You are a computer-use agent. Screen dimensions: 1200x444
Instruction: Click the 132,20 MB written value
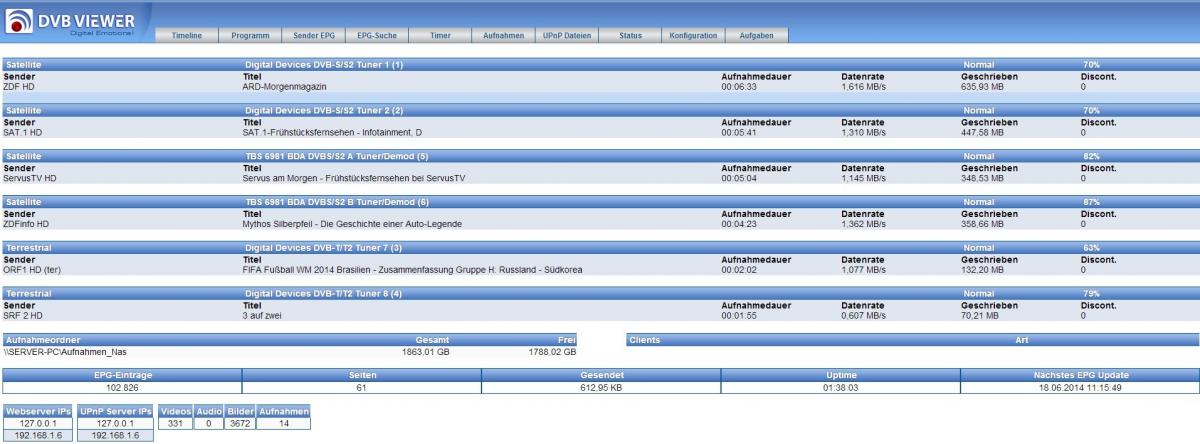point(984,270)
